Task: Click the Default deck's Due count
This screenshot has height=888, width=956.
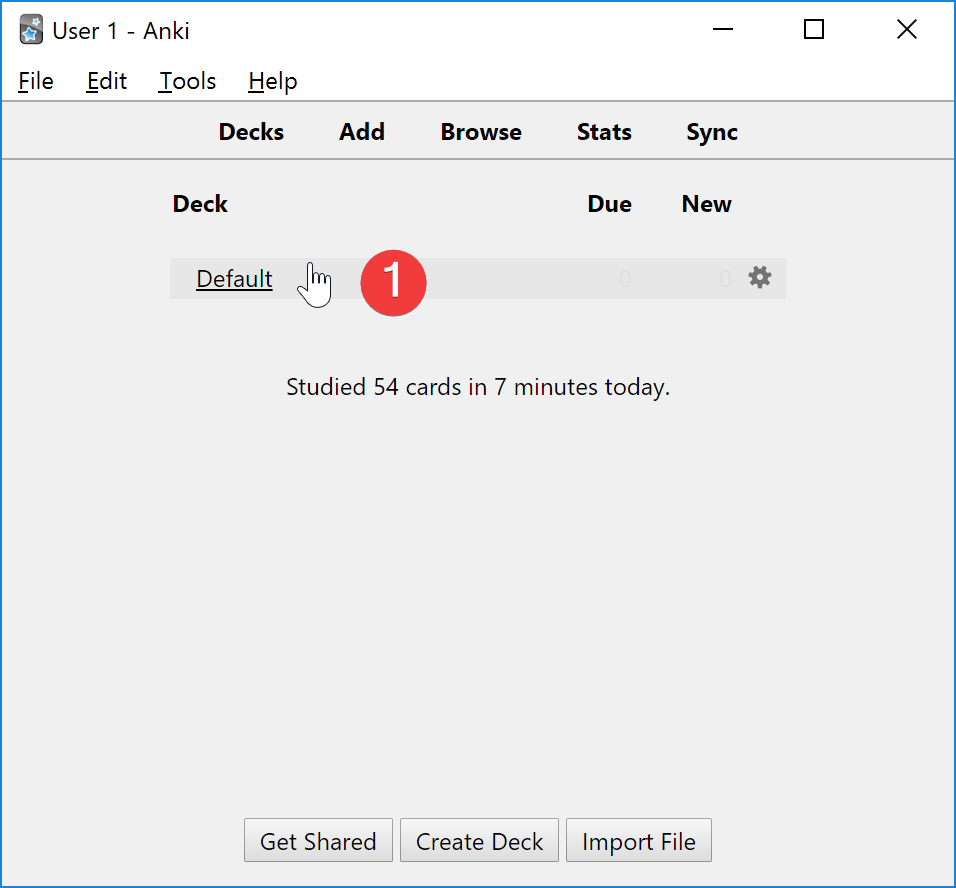Action: click(626, 279)
